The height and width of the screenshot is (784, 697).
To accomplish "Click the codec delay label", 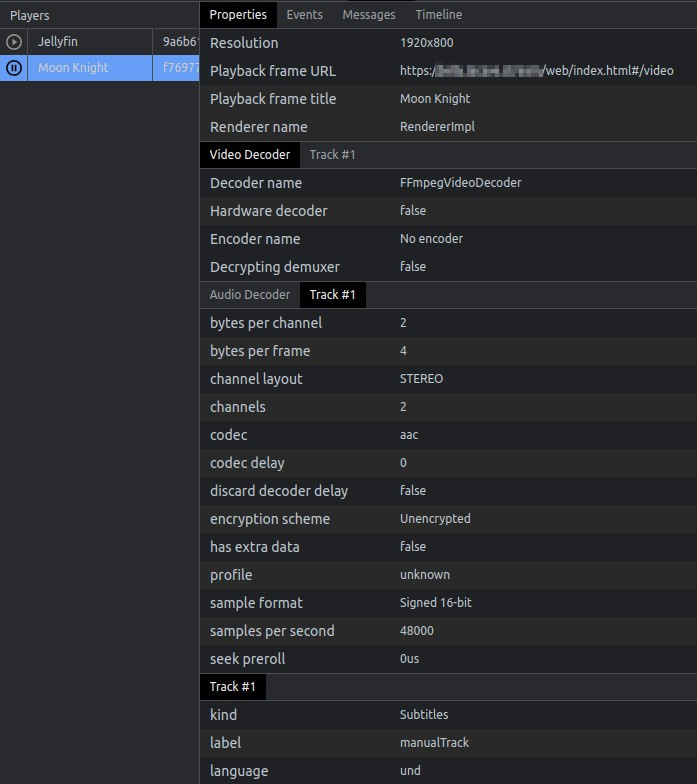I will click(247, 463).
